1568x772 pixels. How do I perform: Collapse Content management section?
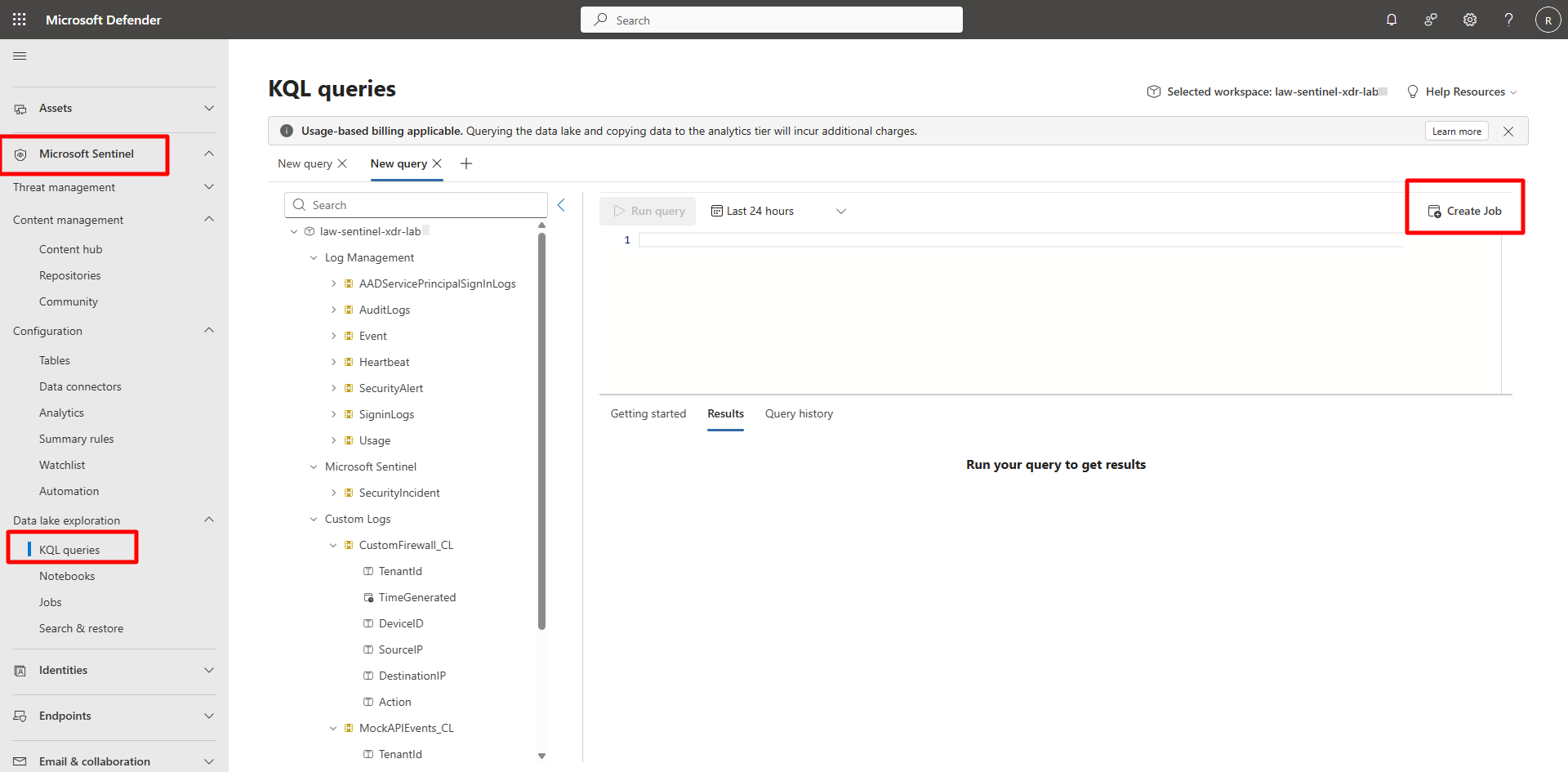click(x=209, y=219)
